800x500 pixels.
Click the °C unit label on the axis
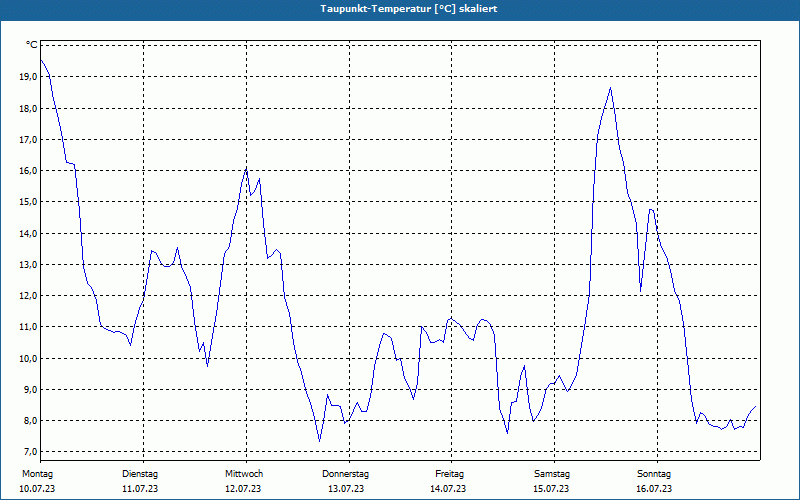[32, 45]
